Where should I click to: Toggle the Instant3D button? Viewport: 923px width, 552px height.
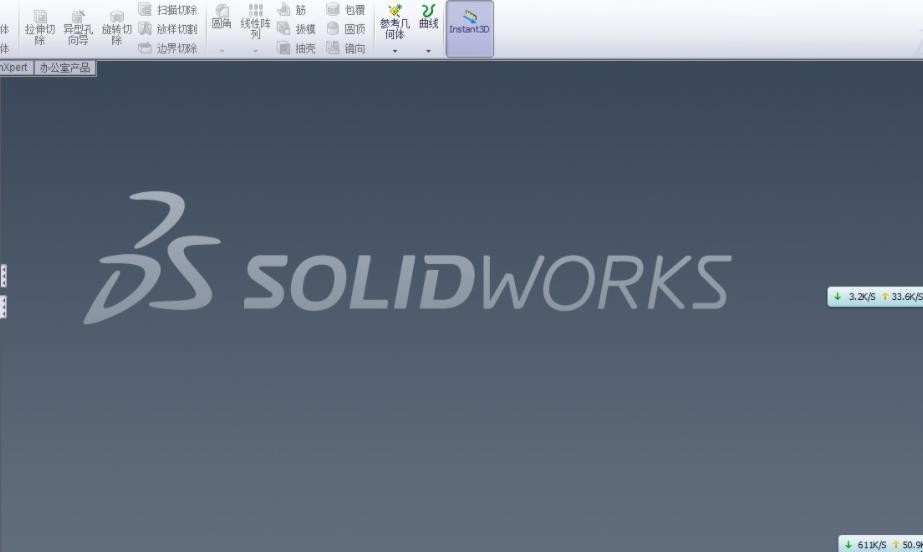[469, 29]
